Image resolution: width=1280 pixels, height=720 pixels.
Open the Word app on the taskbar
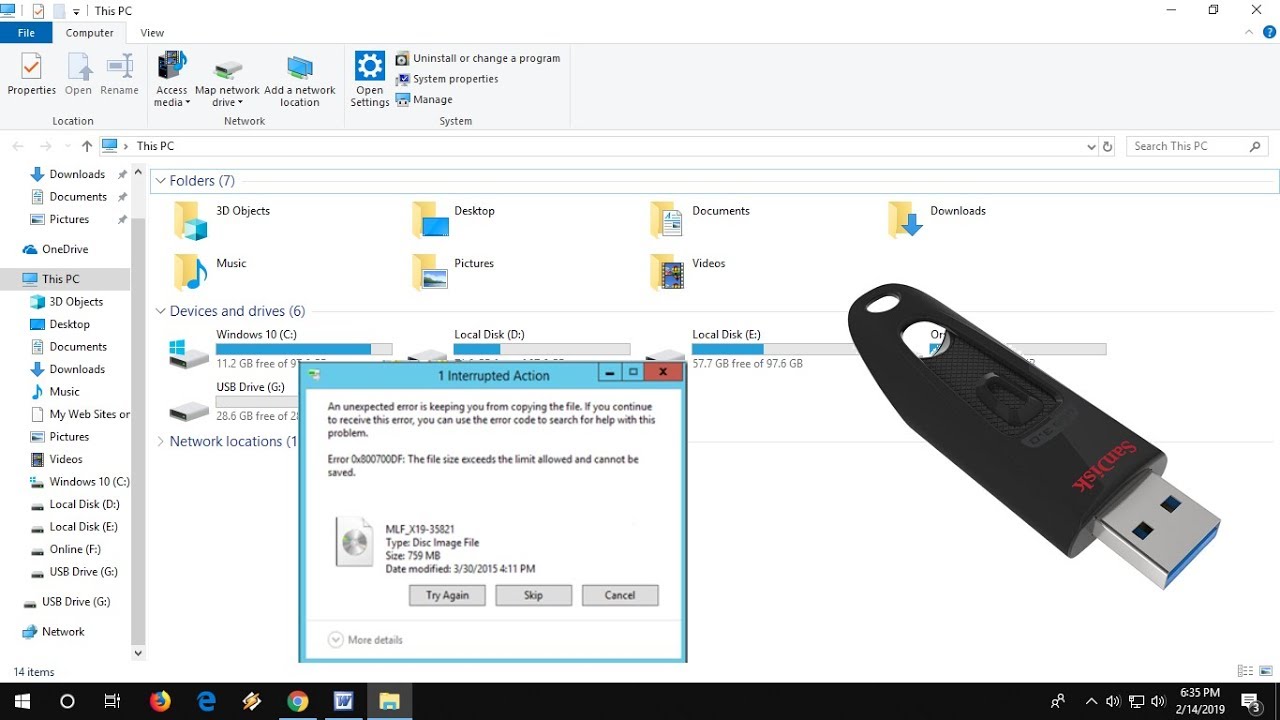(343, 701)
